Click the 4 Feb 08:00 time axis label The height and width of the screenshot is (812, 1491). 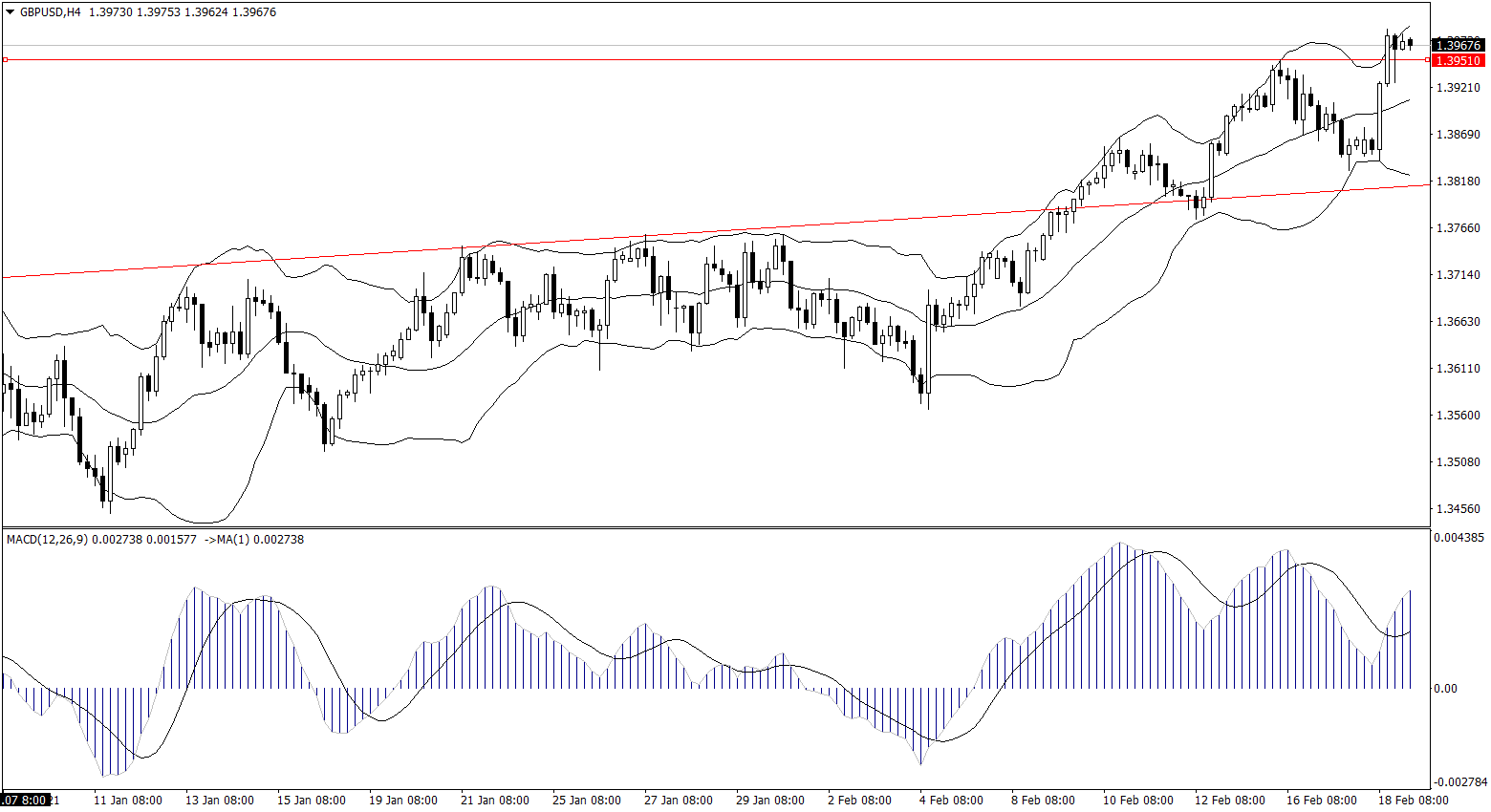tap(951, 801)
